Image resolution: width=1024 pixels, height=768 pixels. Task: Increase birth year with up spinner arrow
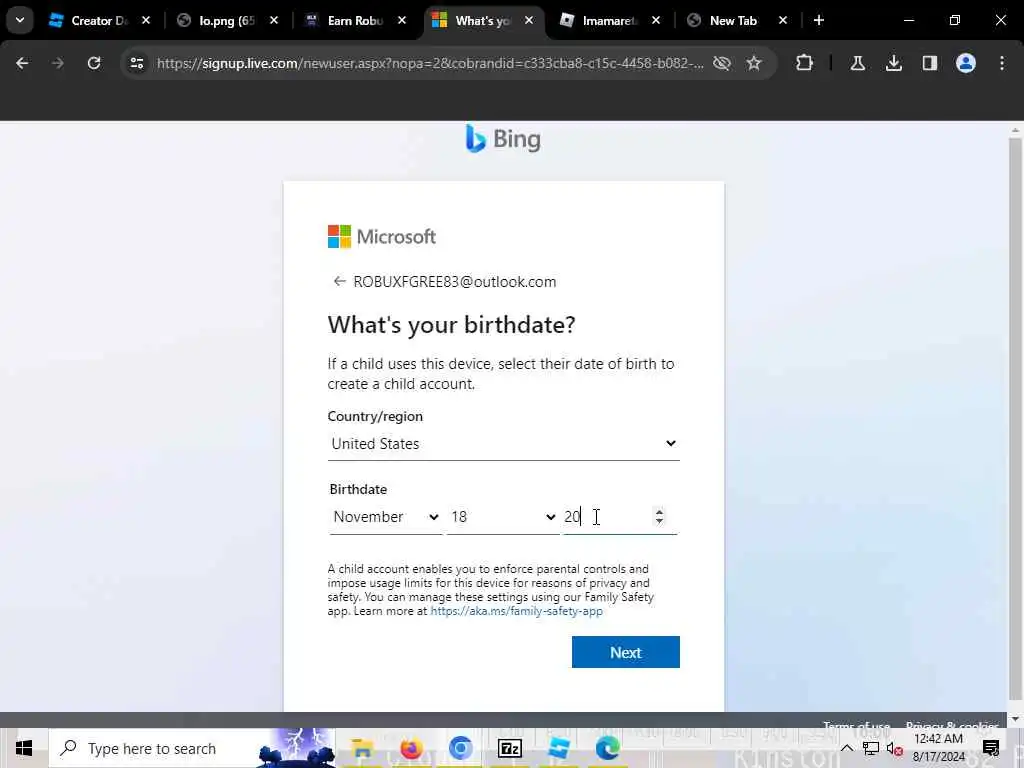(x=660, y=513)
